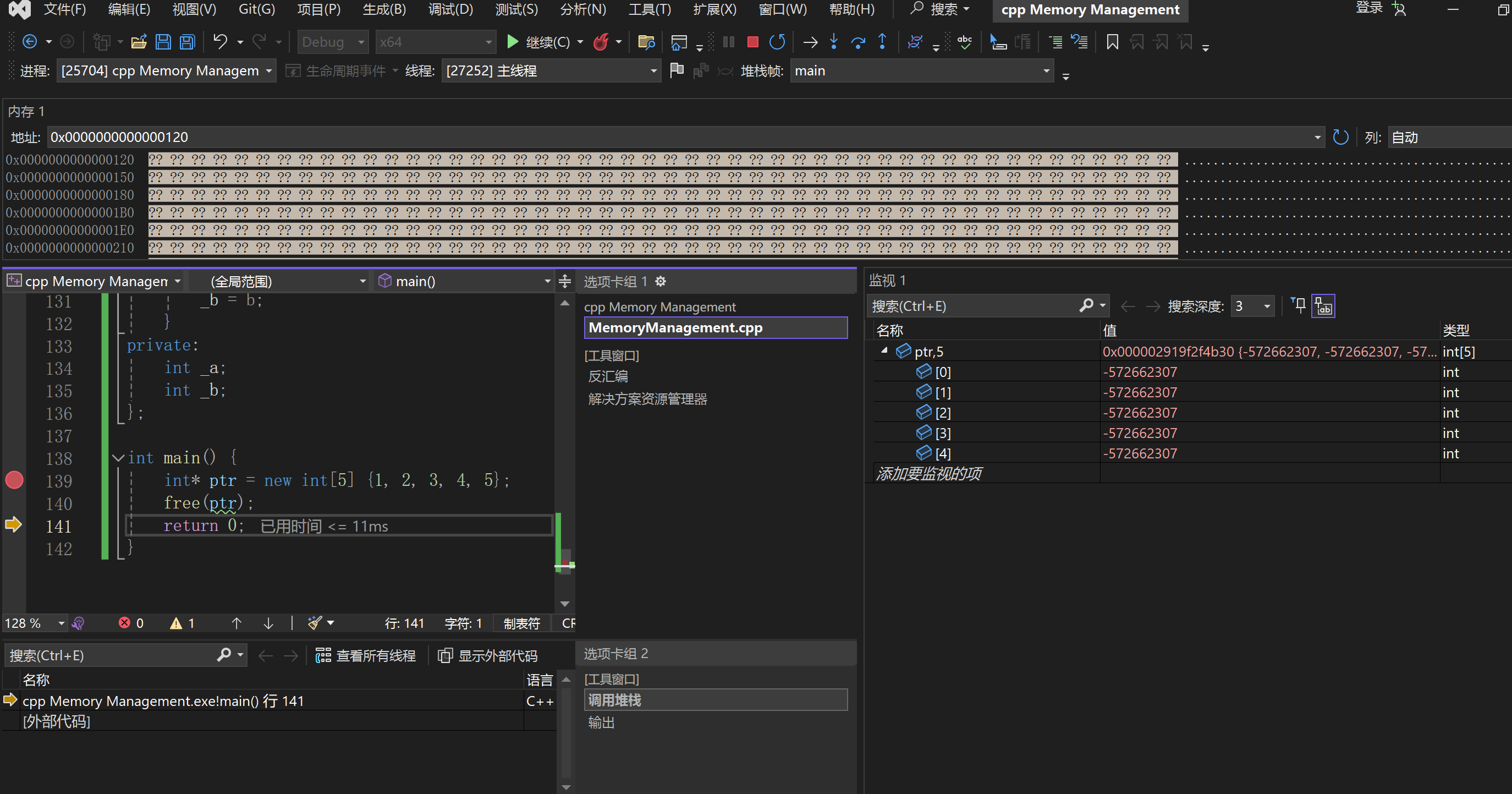The width and height of the screenshot is (1512, 794).
Task: Toggle the watch window pin button
Action: (x=1299, y=305)
